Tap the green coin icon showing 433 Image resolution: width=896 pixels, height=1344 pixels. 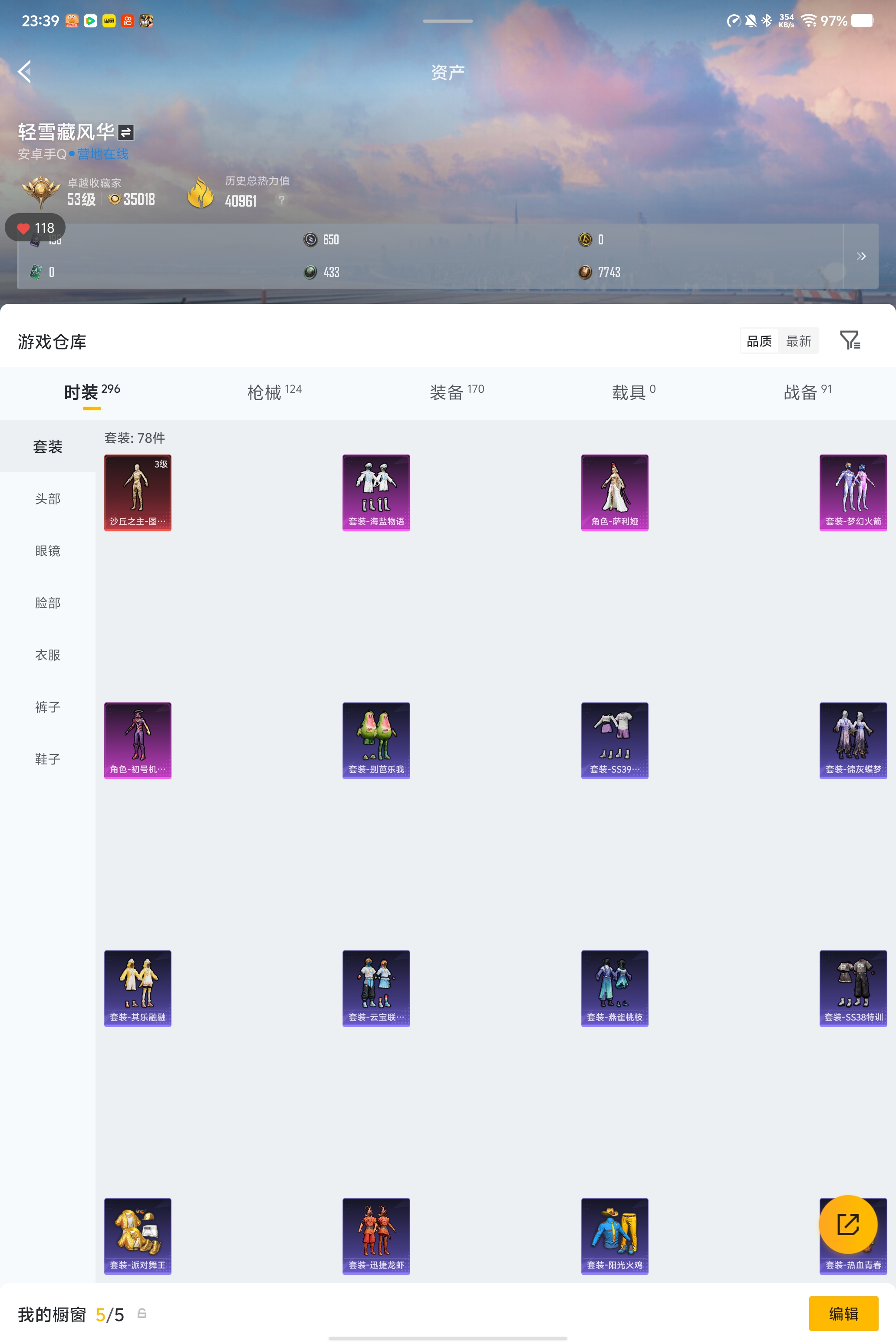(310, 272)
